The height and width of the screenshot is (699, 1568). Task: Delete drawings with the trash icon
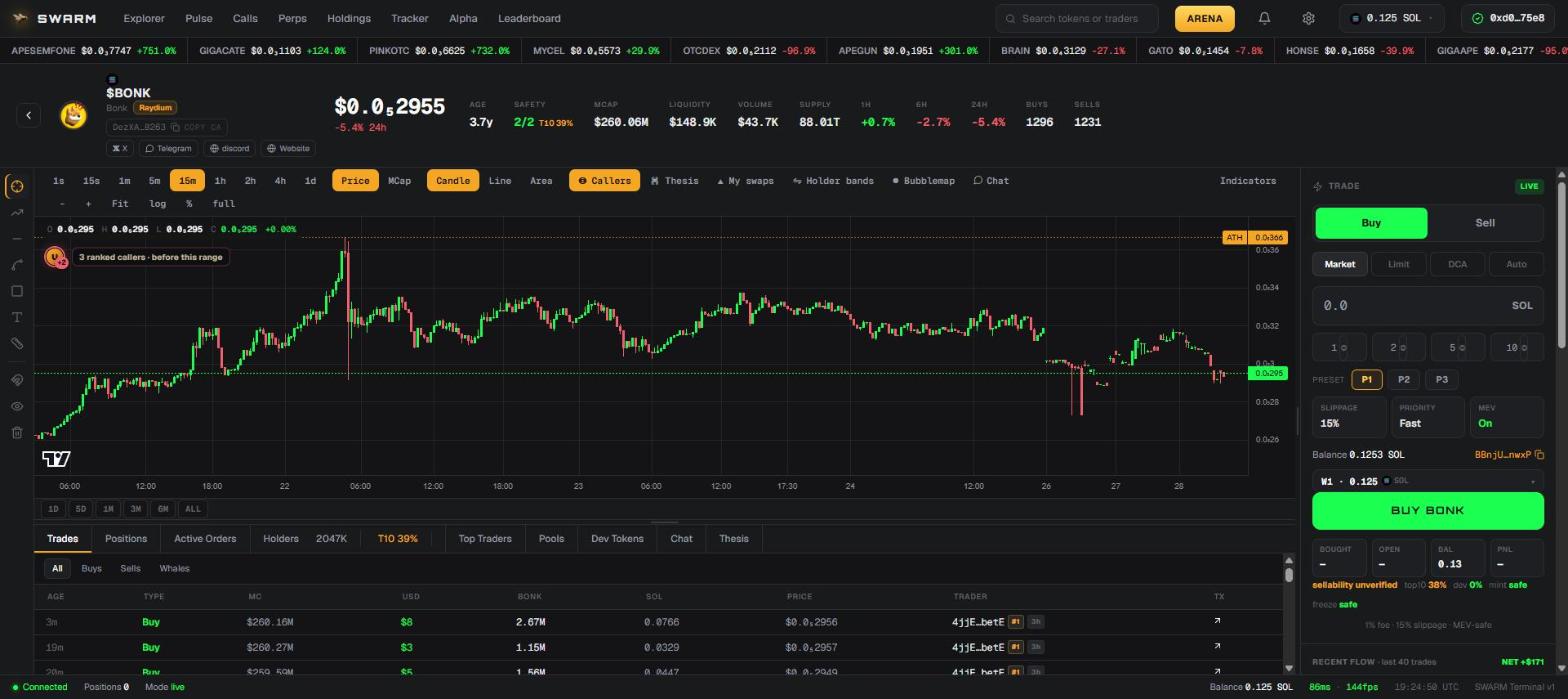pyautogui.click(x=17, y=432)
